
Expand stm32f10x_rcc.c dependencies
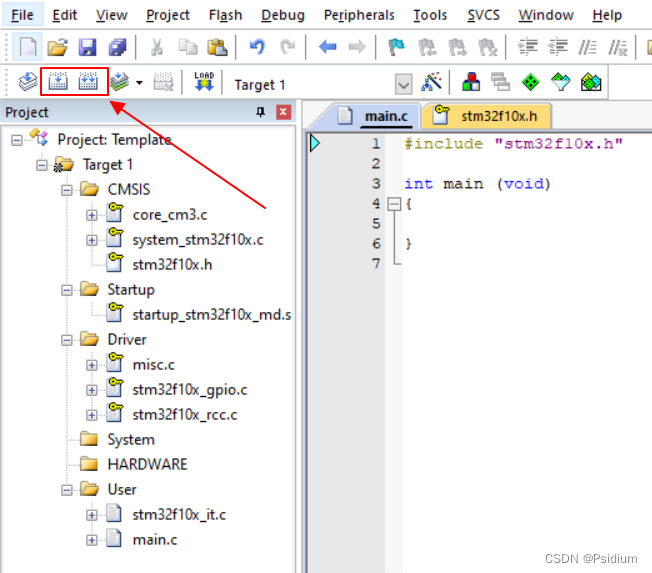[x=91, y=415]
